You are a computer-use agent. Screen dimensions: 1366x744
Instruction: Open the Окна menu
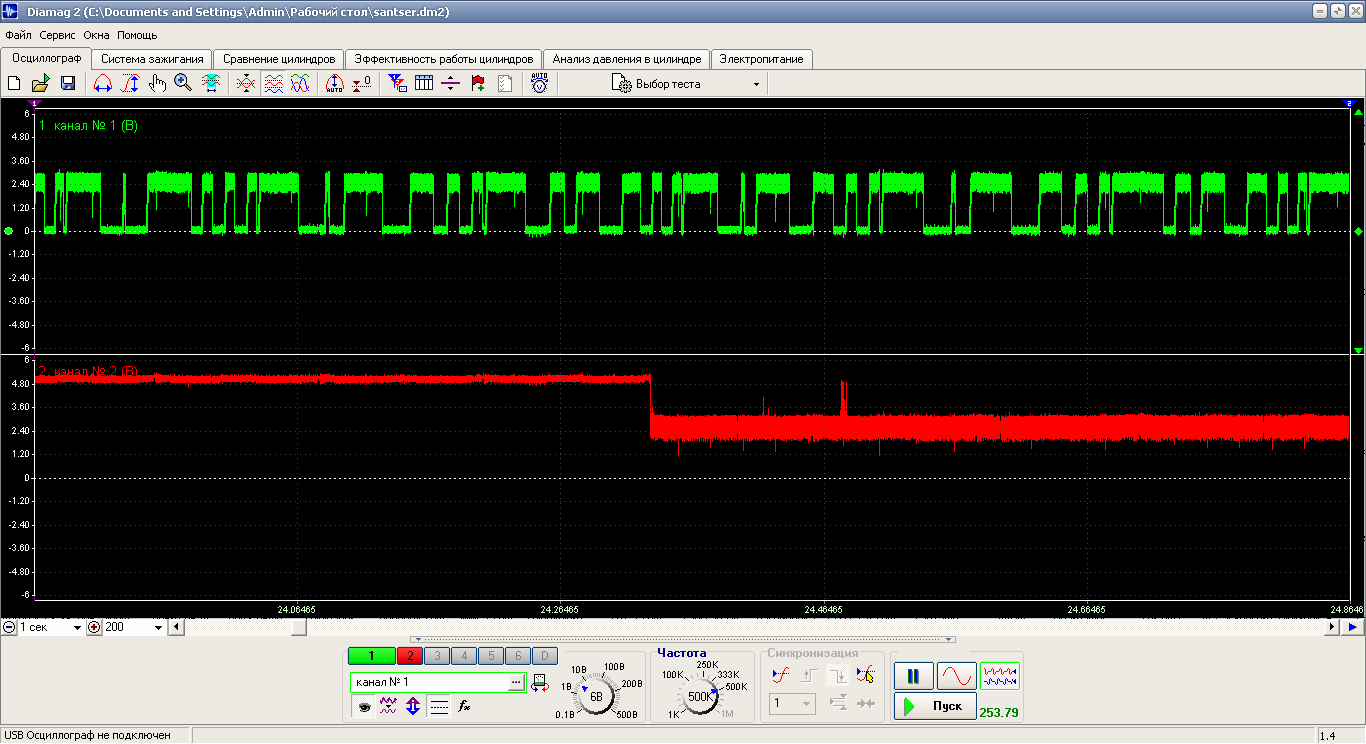tap(97, 35)
